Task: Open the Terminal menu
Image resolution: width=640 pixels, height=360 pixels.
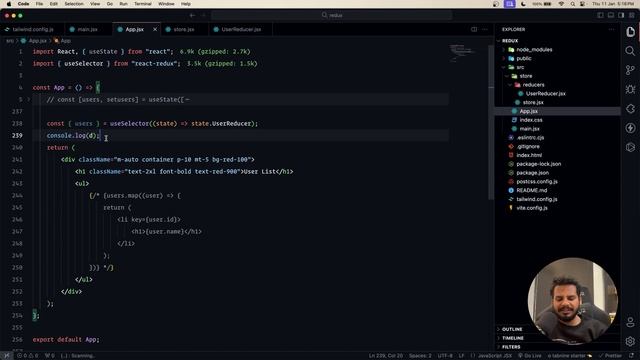Action: [143, 4]
